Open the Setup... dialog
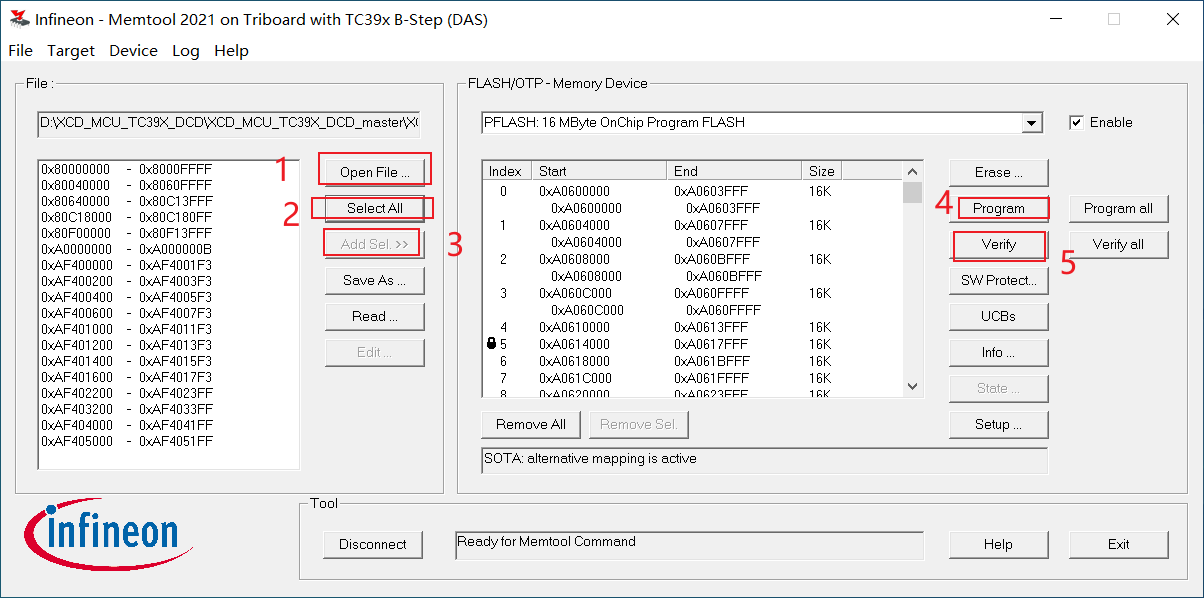 pos(999,424)
